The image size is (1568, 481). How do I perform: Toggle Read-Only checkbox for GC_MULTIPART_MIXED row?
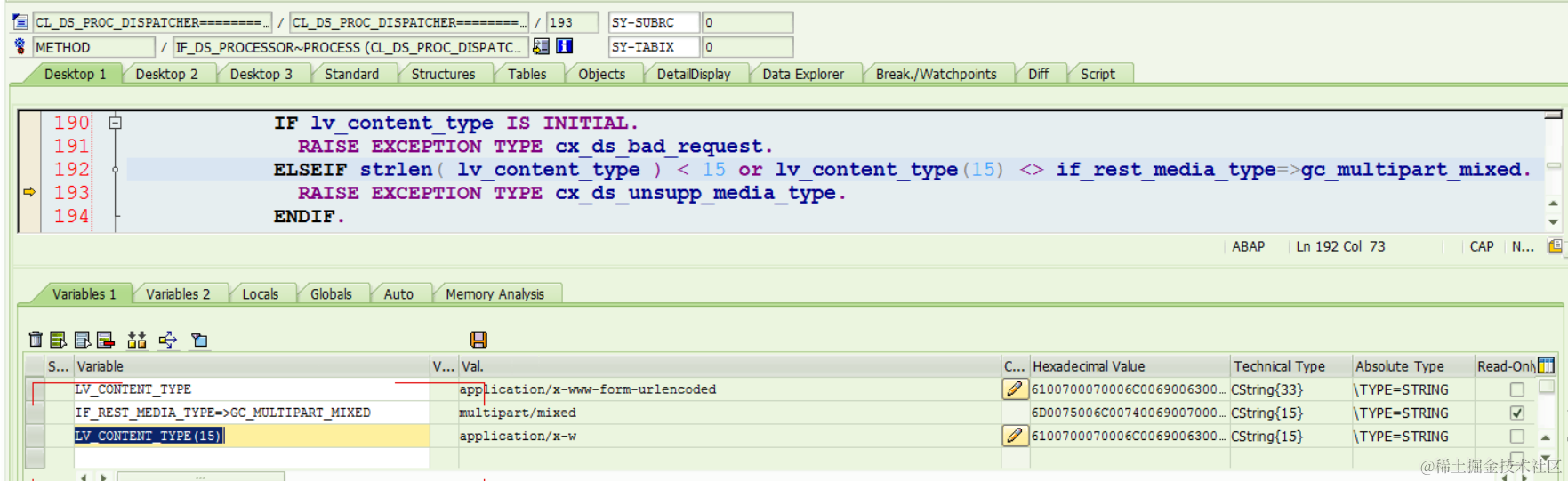(x=1517, y=413)
